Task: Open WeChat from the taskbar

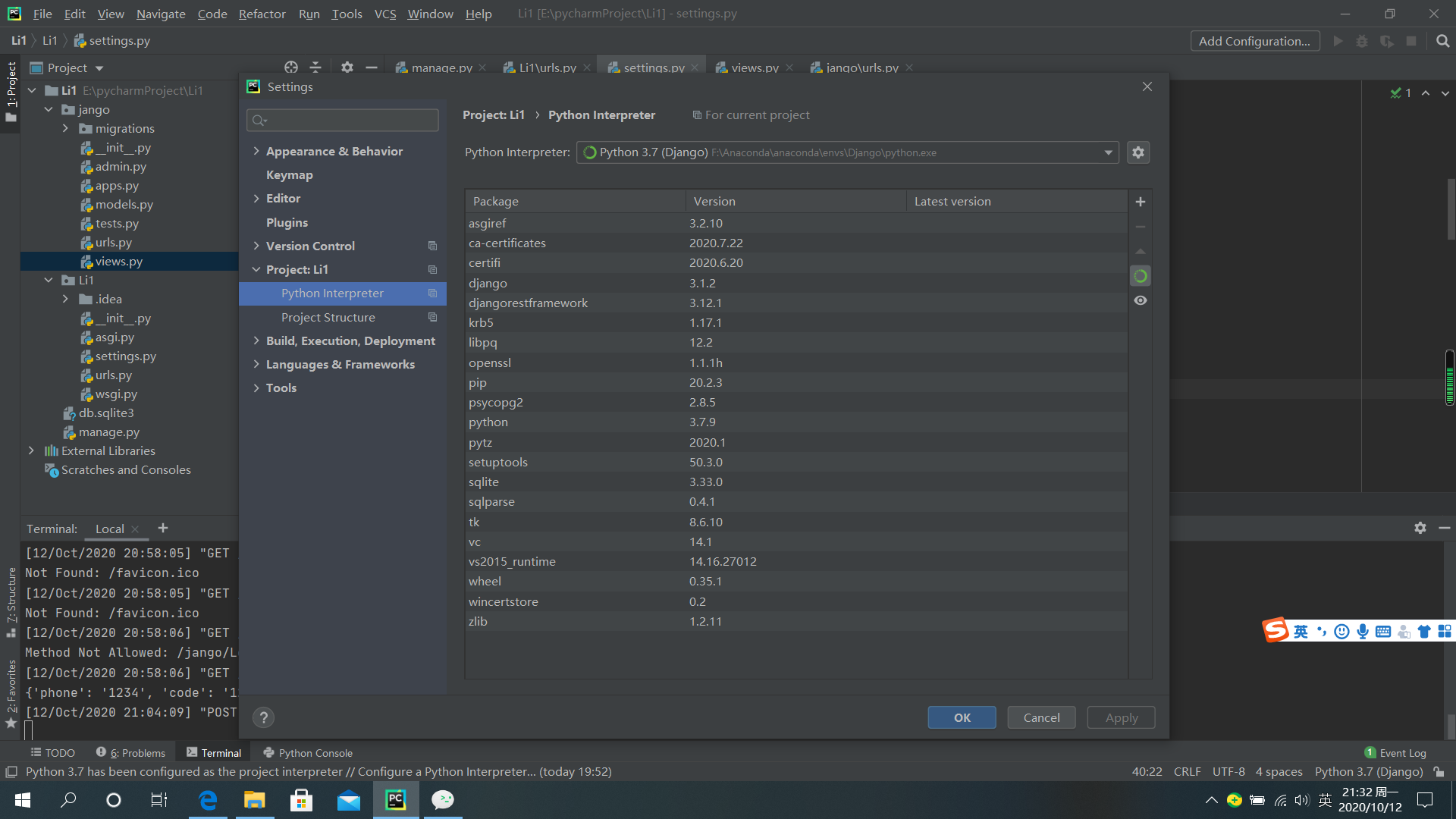Action: coord(443,800)
